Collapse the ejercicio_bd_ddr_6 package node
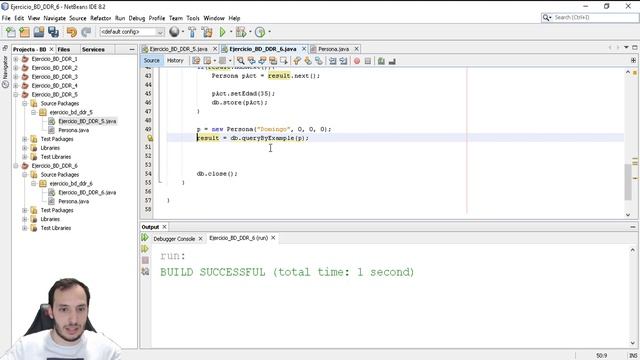 pos(33,184)
